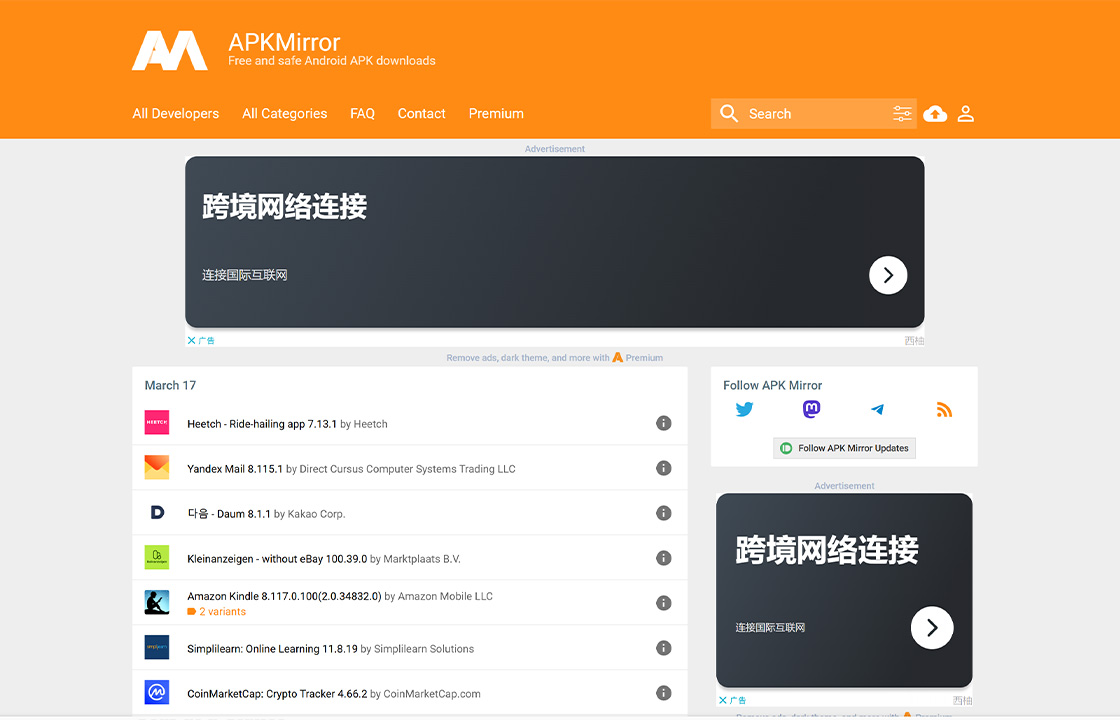Click developer name CoinMarketCap.com
The width and height of the screenshot is (1120, 720).
tap(432, 694)
